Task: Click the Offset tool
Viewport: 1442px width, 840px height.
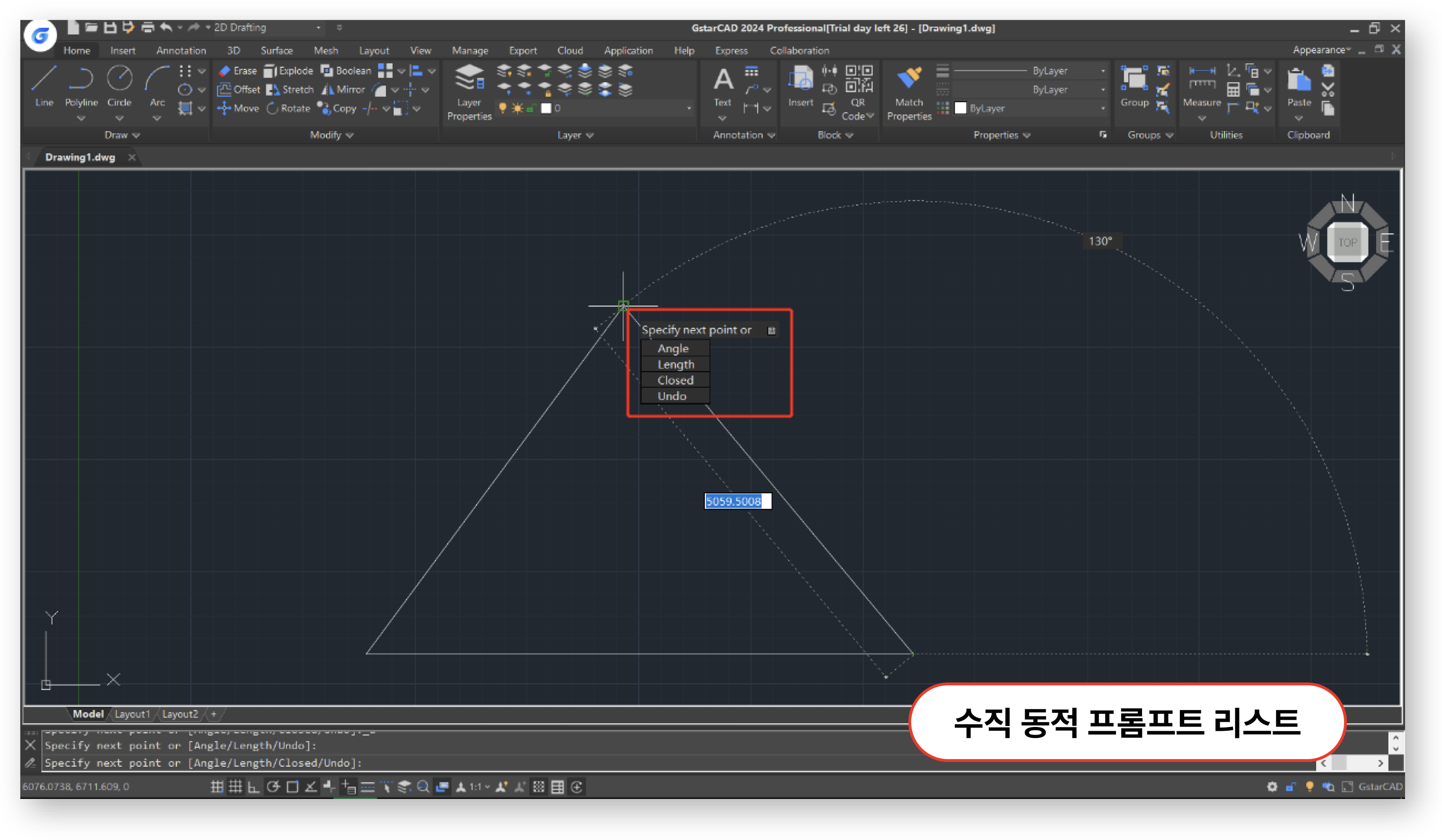Action: (x=238, y=89)
